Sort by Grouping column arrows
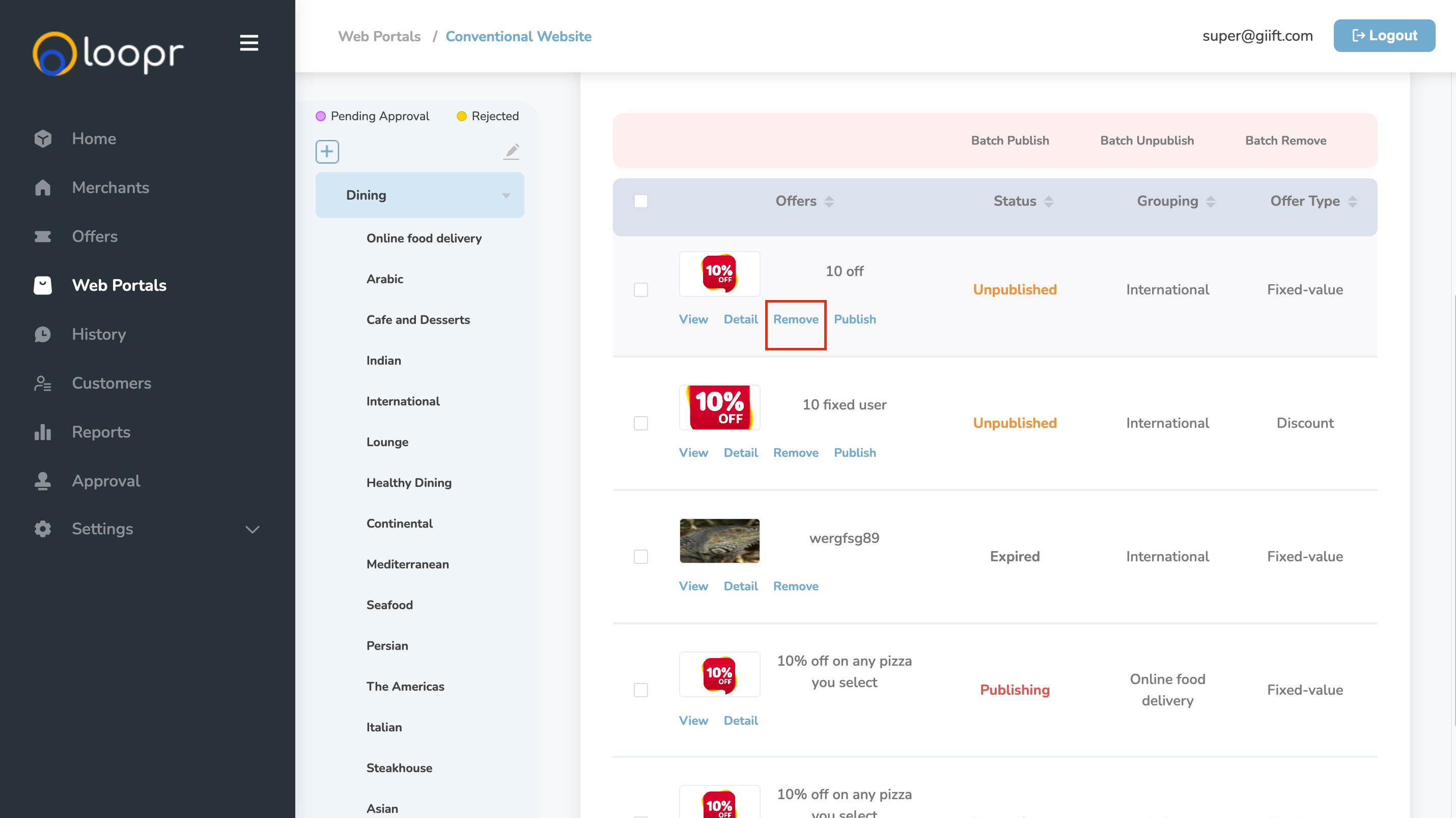 (x=1210, y=201)
